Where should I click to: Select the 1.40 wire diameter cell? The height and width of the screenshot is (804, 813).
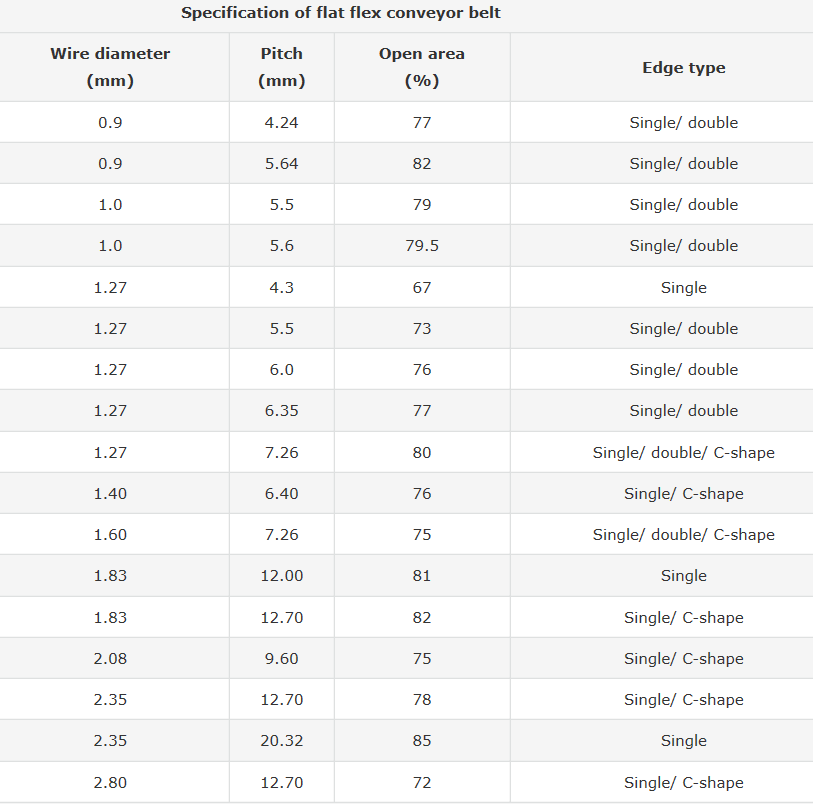(x=110, y=493)
